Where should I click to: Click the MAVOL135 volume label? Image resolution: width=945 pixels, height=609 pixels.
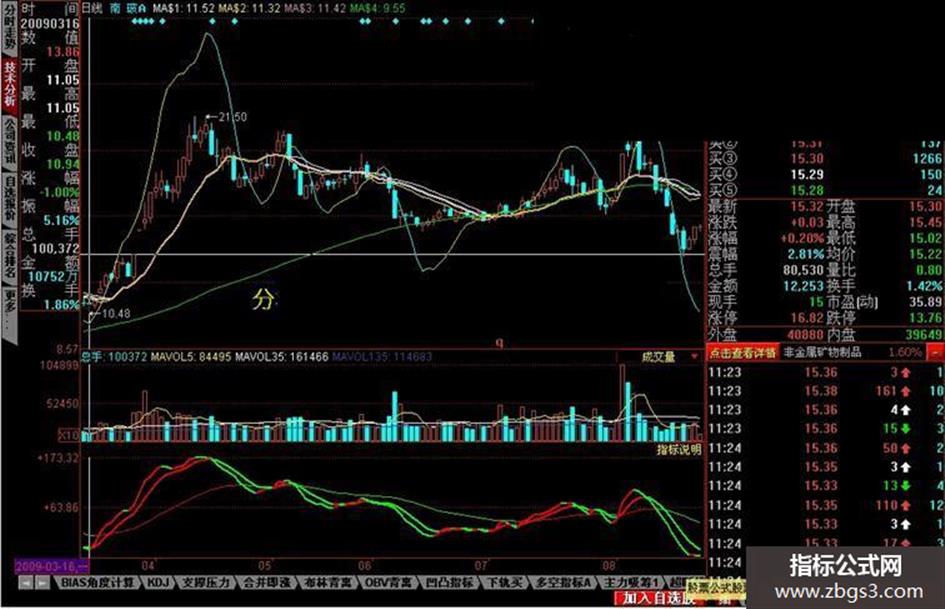click(x=381, y=357)
